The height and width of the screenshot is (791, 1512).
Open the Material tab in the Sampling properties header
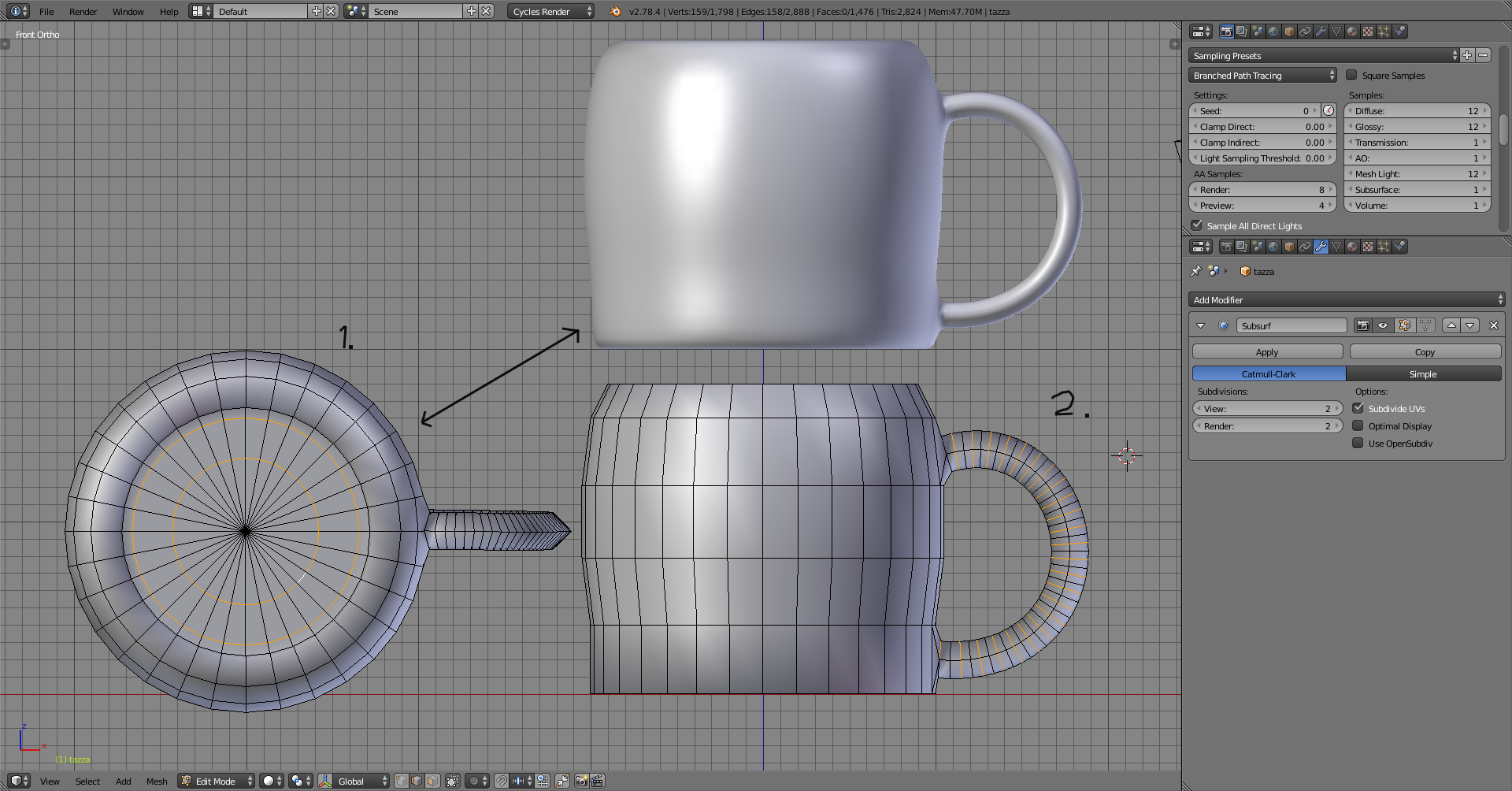1352,32
